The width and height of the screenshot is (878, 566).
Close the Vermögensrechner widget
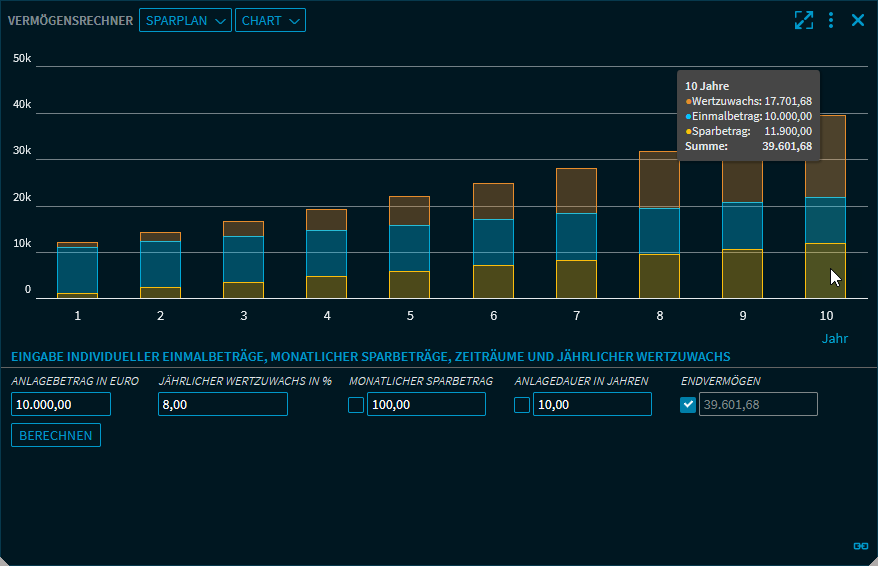pyautogui.click(x=858, y=20)
